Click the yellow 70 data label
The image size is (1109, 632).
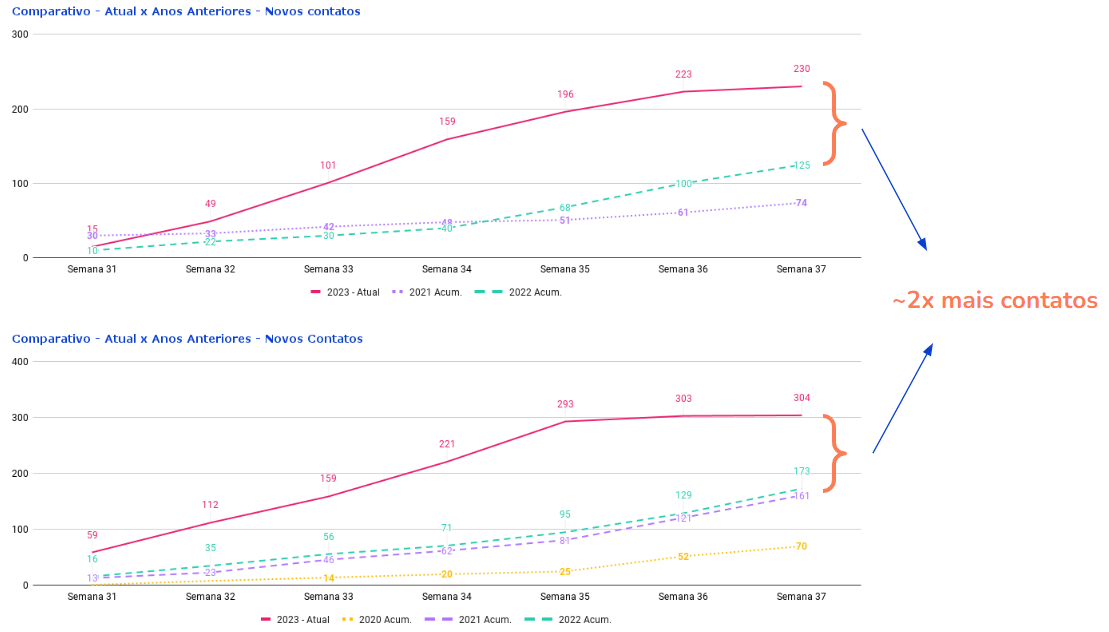click(802, 546)
